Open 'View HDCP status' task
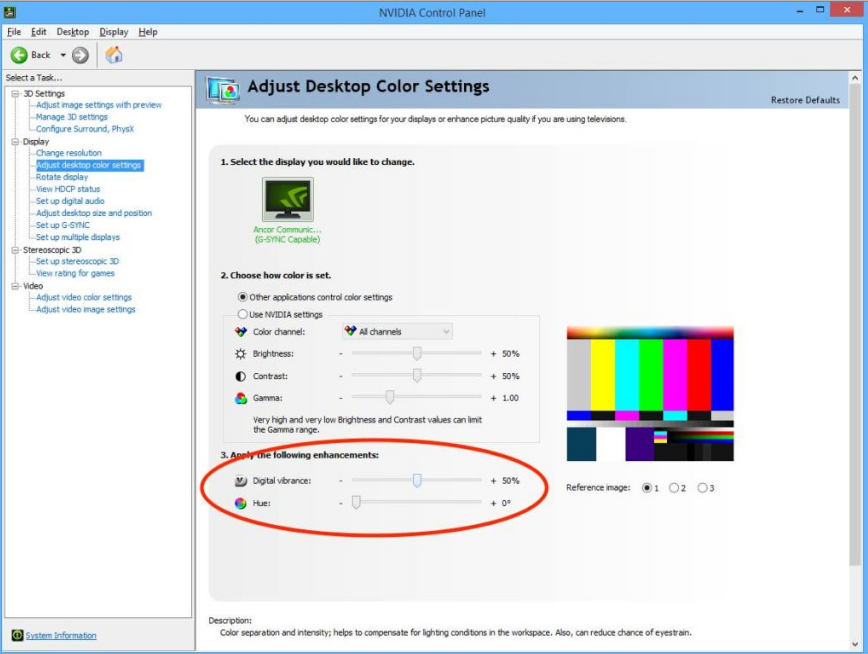Screen dimensions: 868x654 68,189
